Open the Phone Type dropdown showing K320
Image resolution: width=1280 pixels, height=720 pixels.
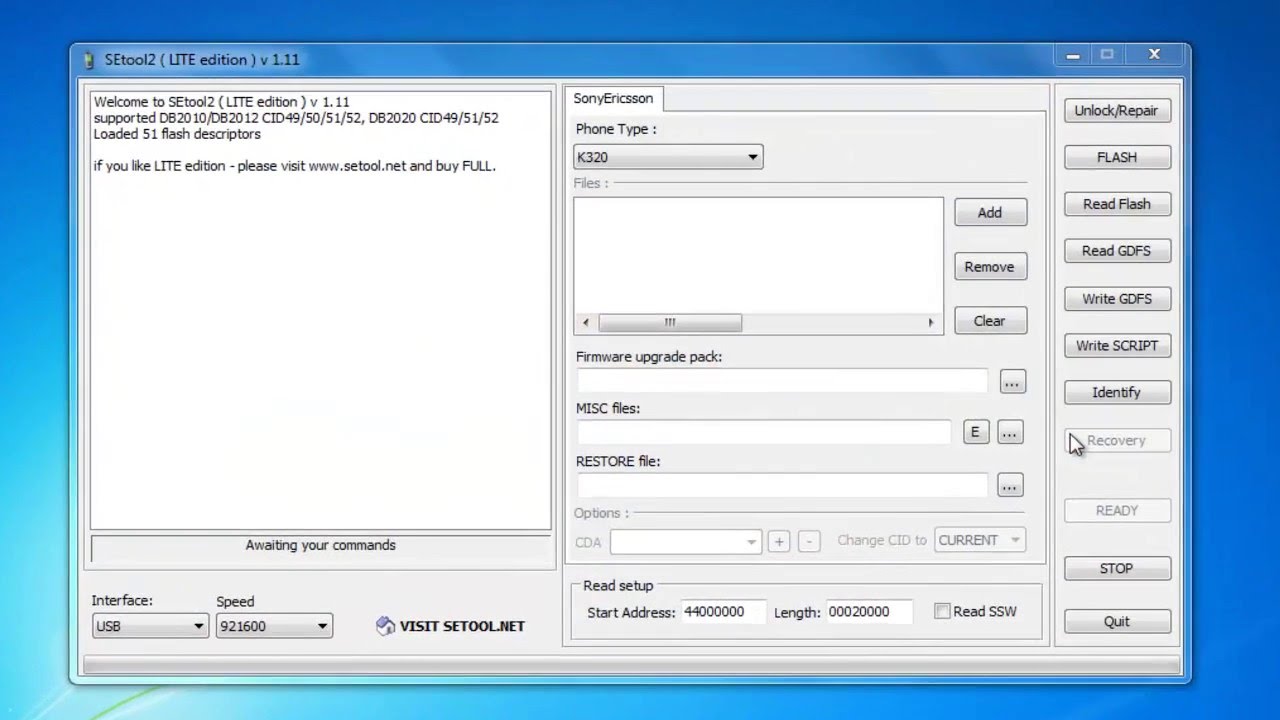pos(668,157)
